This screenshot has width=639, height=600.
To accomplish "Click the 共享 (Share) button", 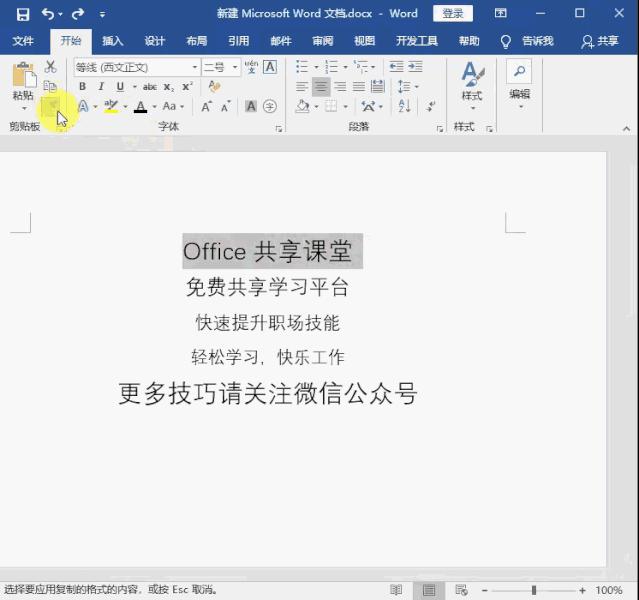I will (x=600, y=41).
